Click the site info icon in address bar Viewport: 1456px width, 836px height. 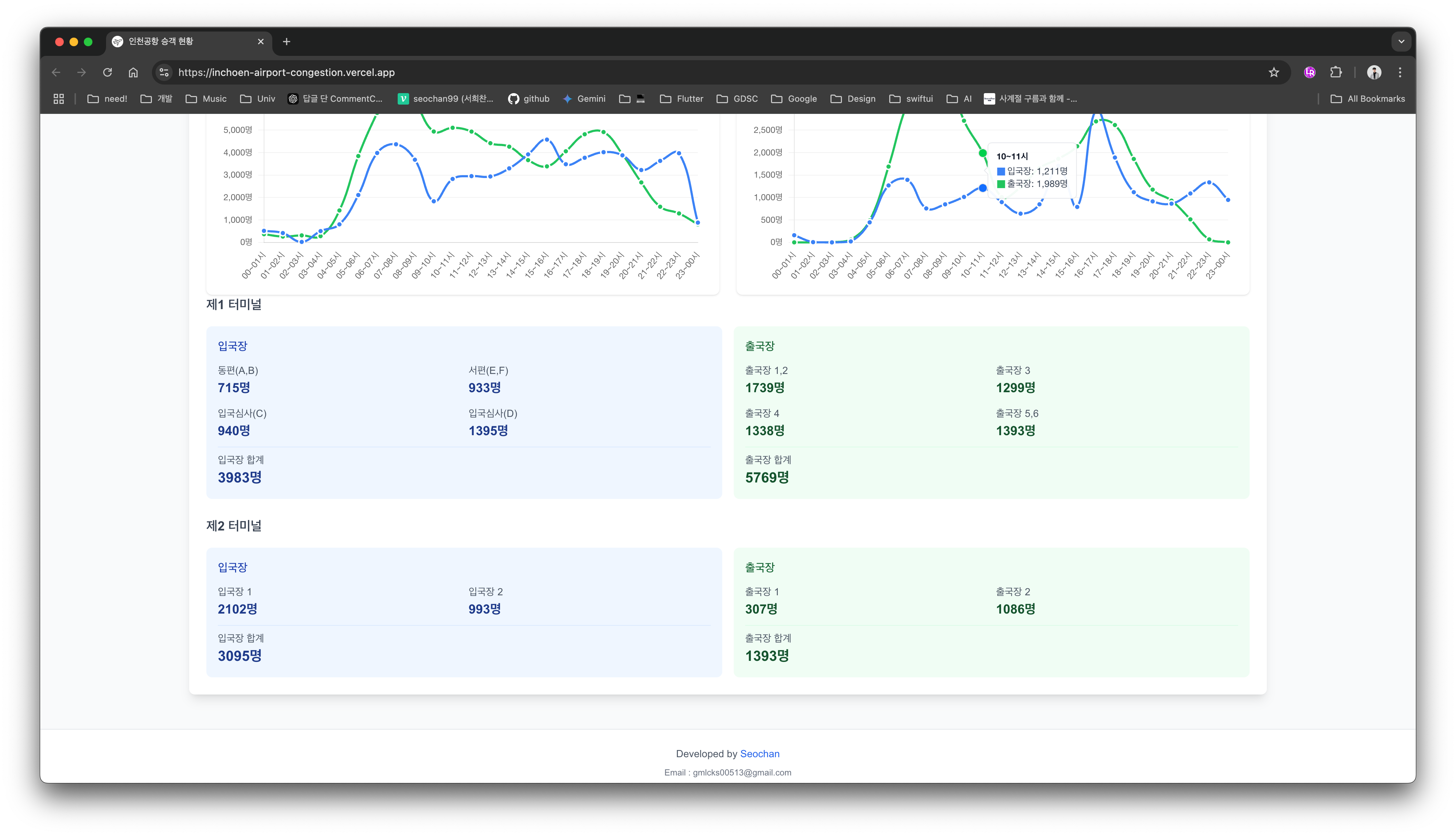(164, 72)
